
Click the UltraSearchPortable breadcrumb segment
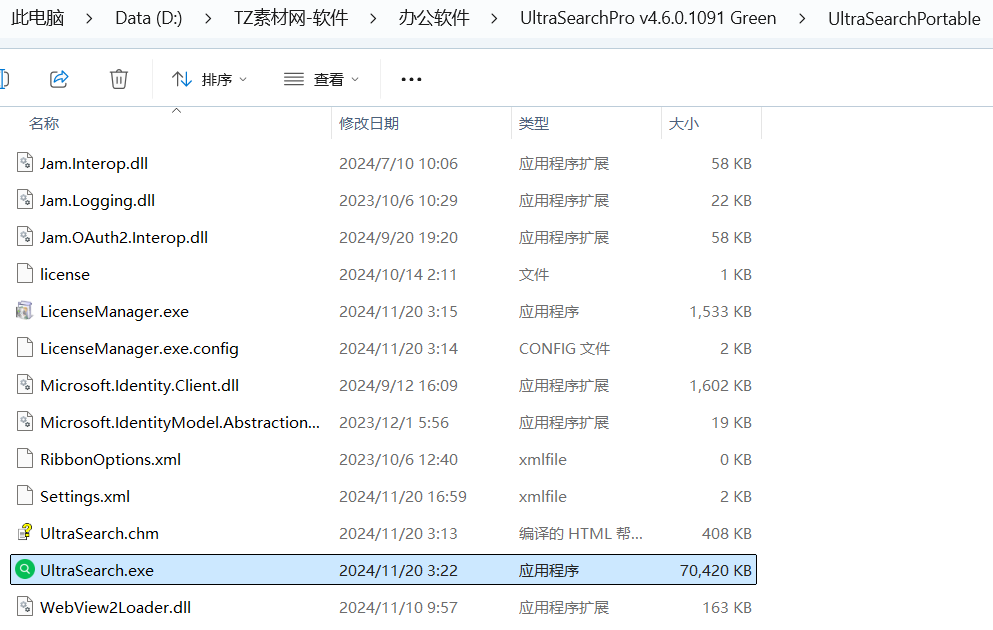904,18
